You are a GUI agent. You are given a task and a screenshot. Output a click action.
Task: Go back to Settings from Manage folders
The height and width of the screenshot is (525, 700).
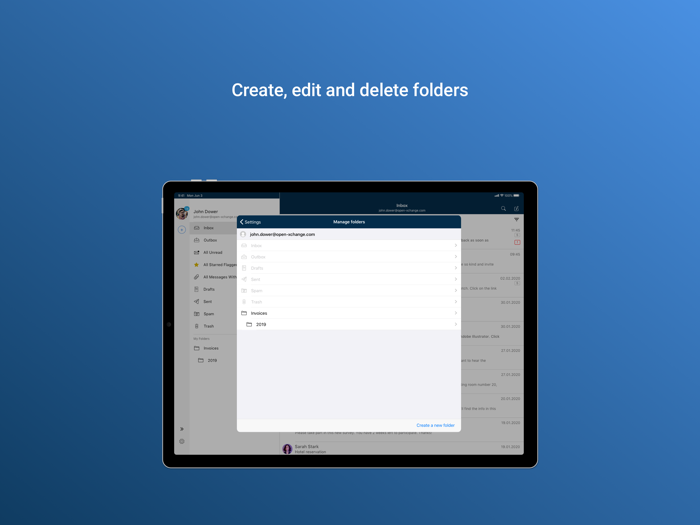(250, 222)
